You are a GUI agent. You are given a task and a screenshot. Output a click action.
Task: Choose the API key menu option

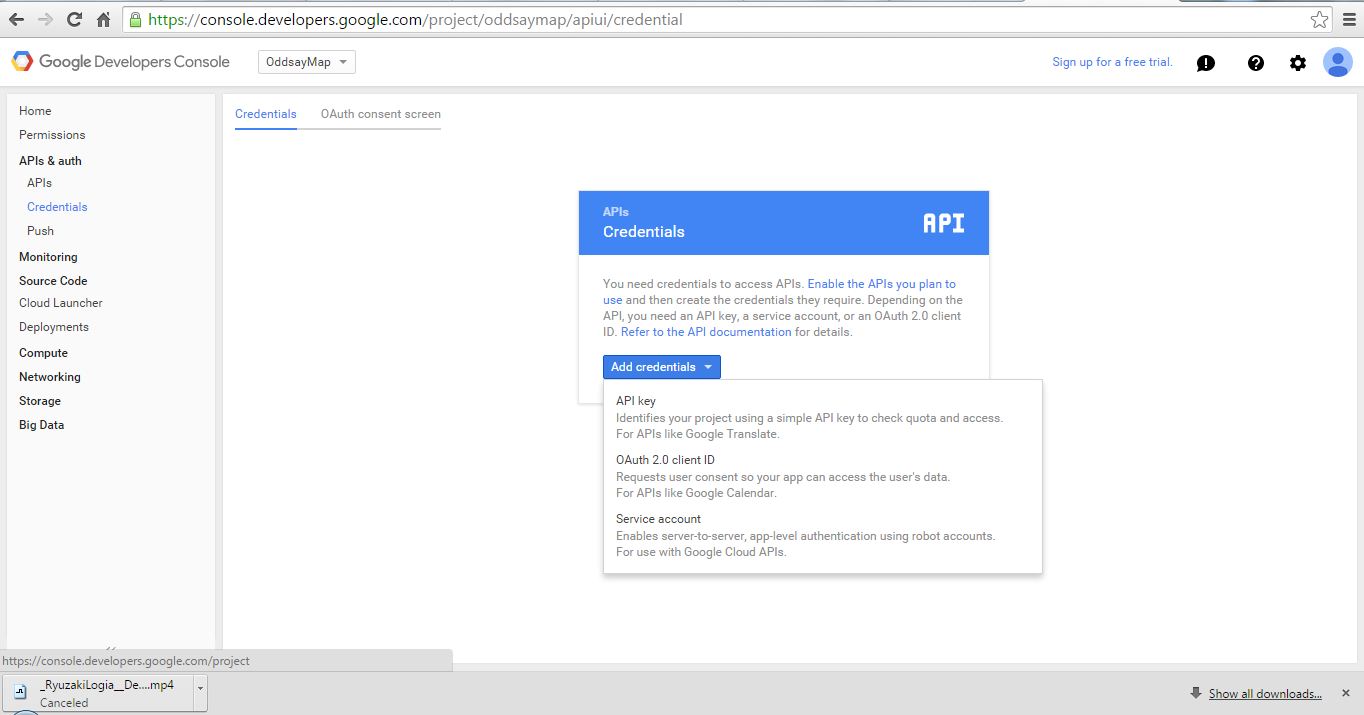coord(822,417)
